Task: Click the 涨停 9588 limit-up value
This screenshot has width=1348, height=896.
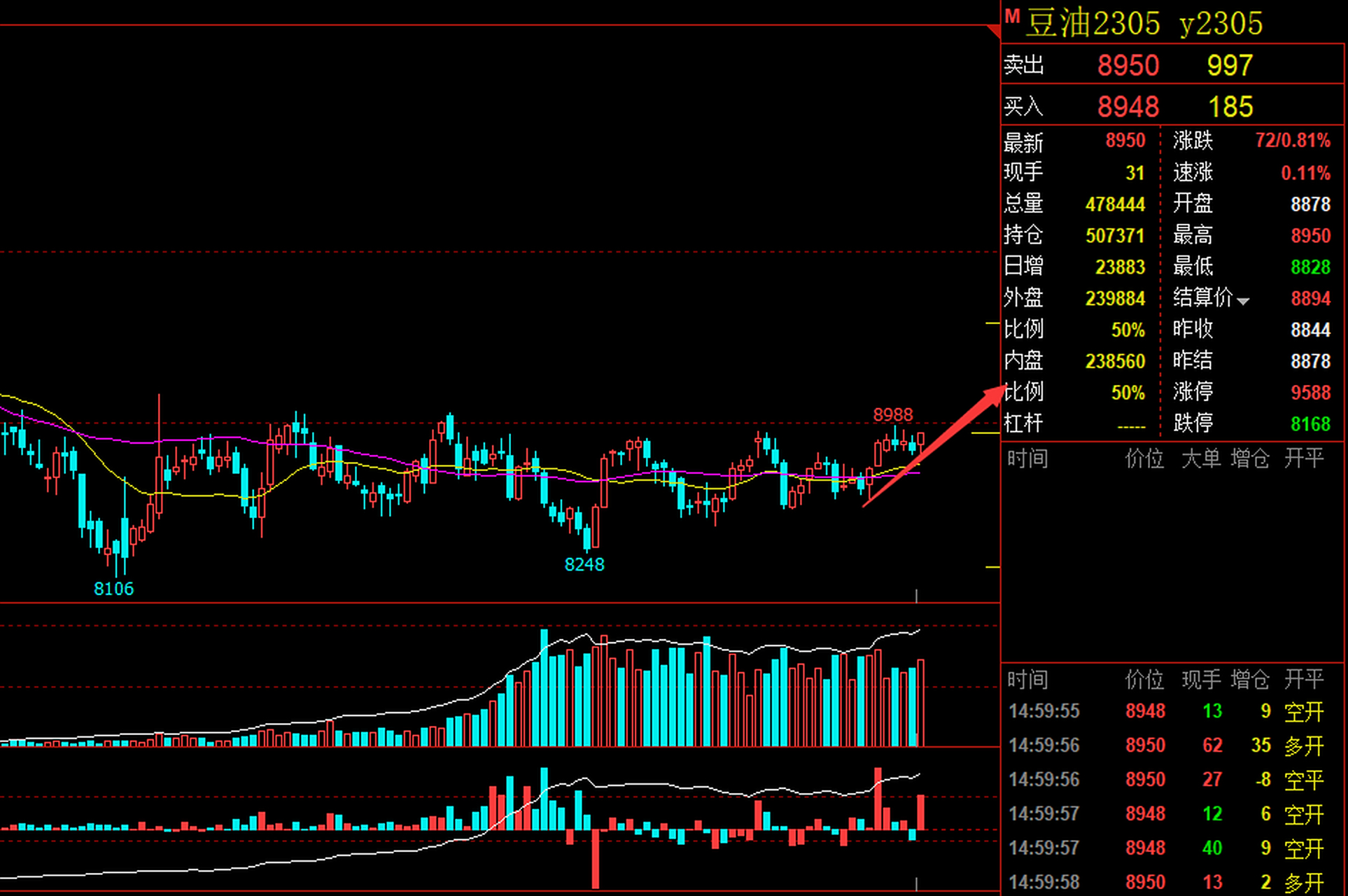Action: click(1310, 392)
